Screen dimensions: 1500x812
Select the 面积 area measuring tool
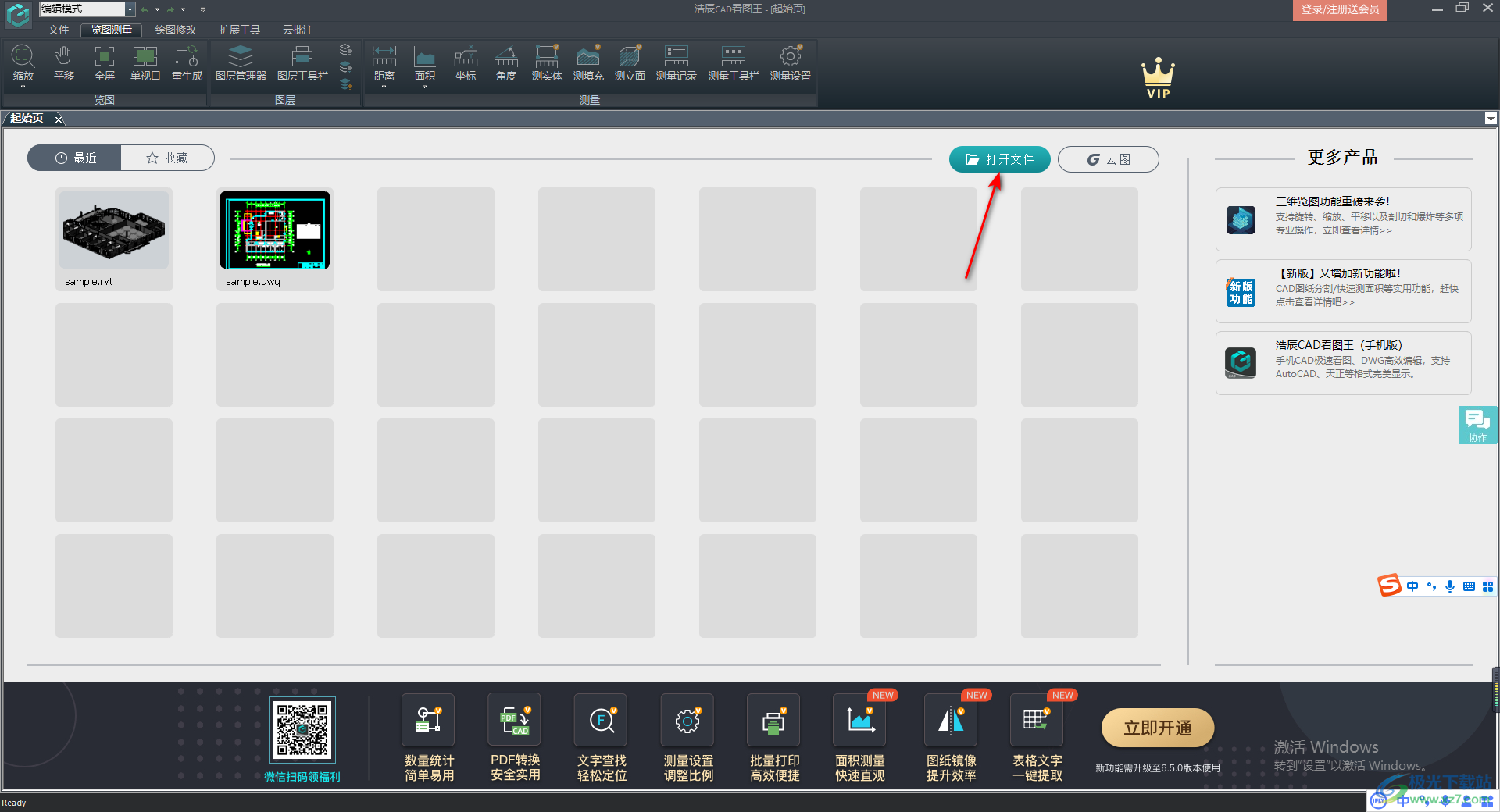pyautogui.click(x=425, y=62)
